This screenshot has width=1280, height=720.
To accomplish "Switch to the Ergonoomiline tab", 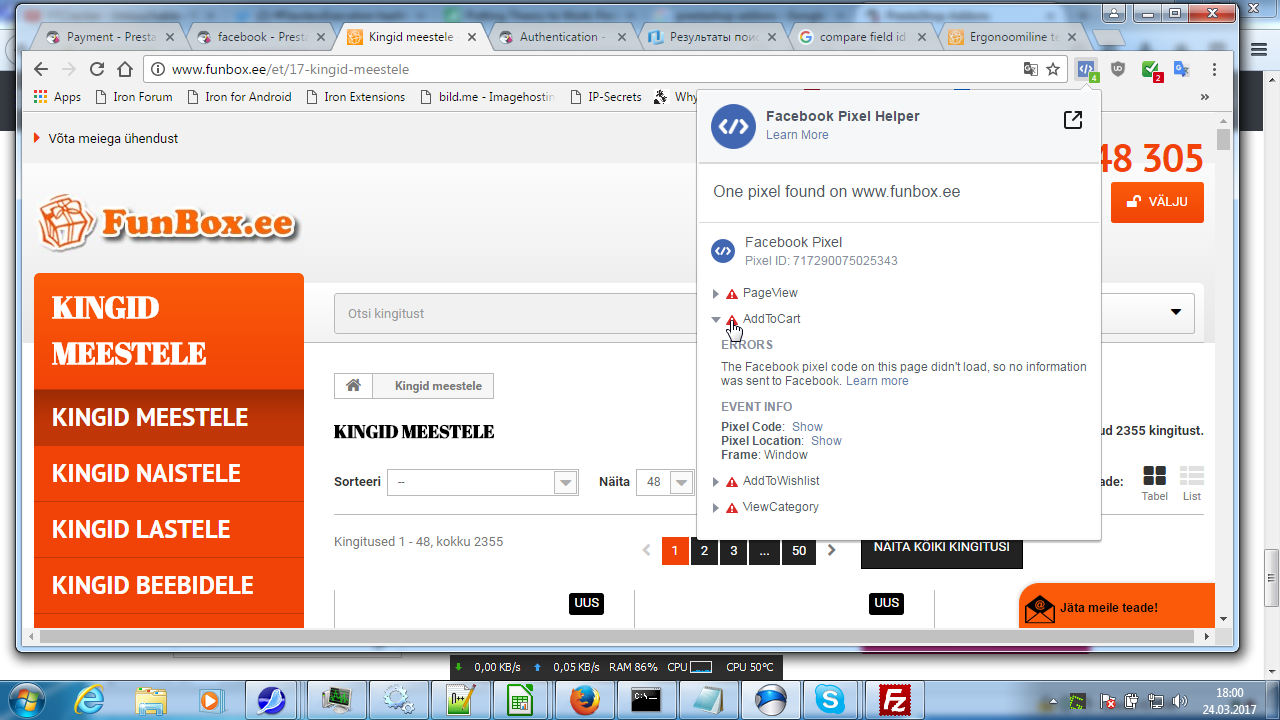I will tap(1012, 37).
